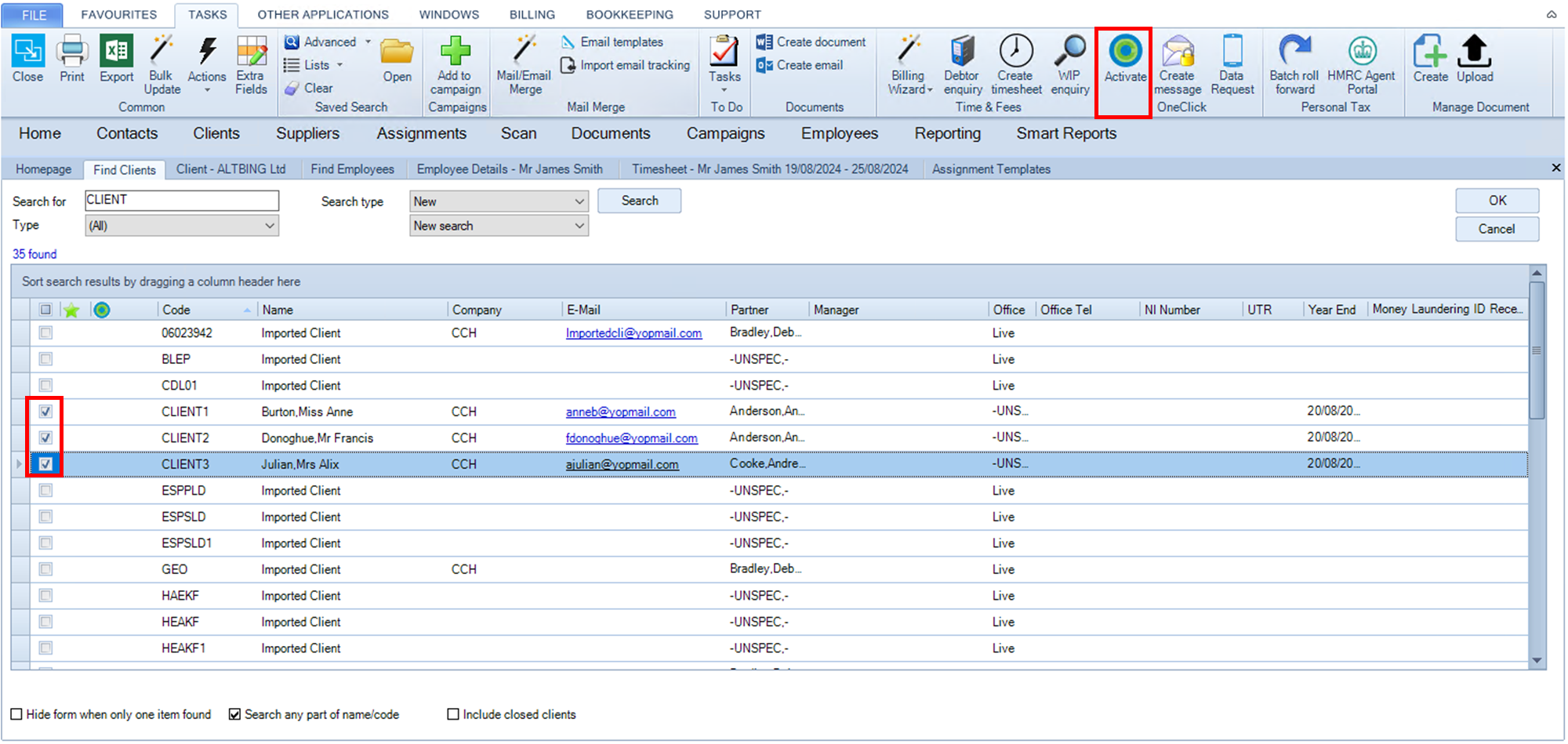Open the FILE menu

click(34, 15)
